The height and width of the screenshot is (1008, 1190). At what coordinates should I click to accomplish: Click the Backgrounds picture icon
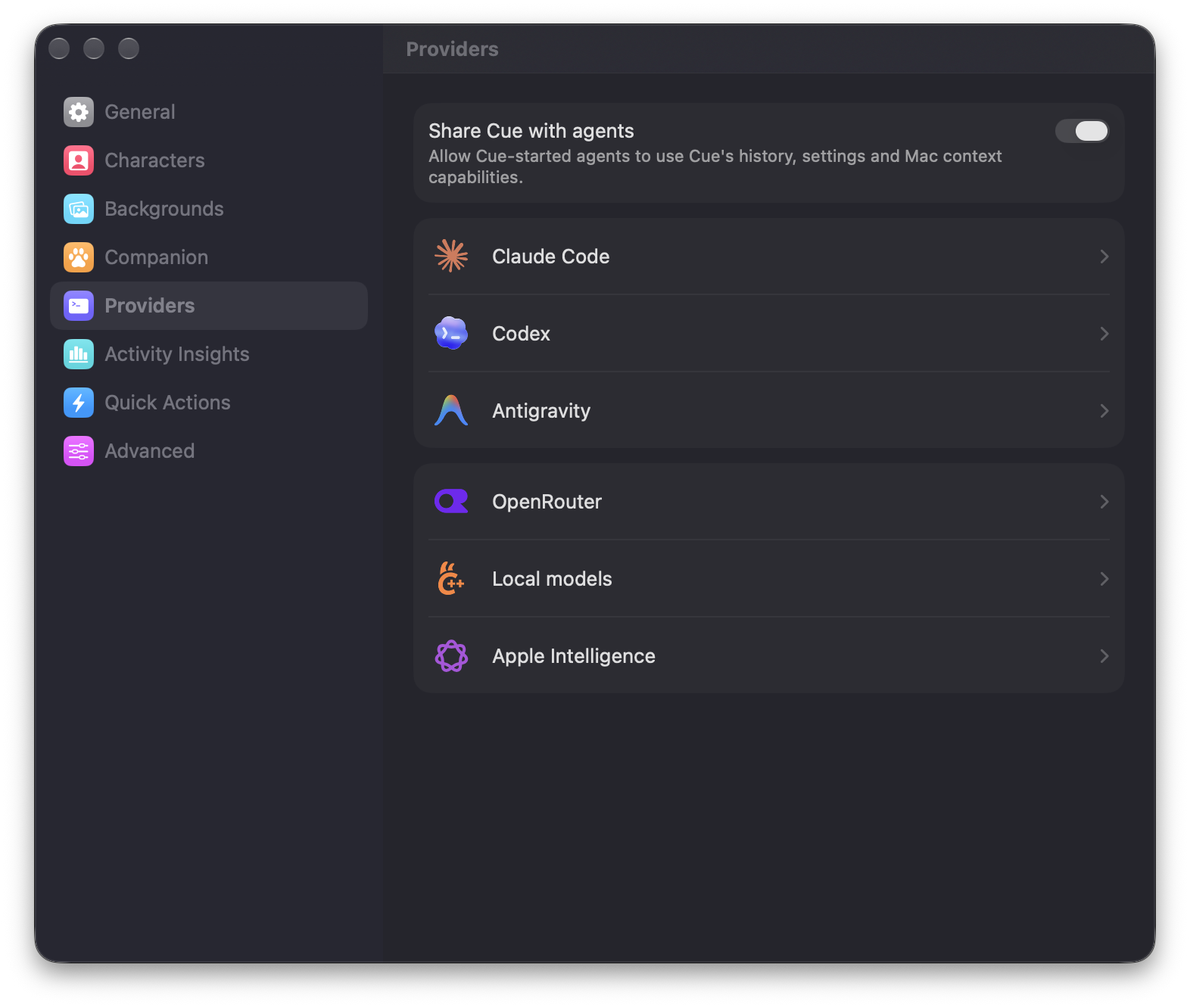[x=79, y=209]
